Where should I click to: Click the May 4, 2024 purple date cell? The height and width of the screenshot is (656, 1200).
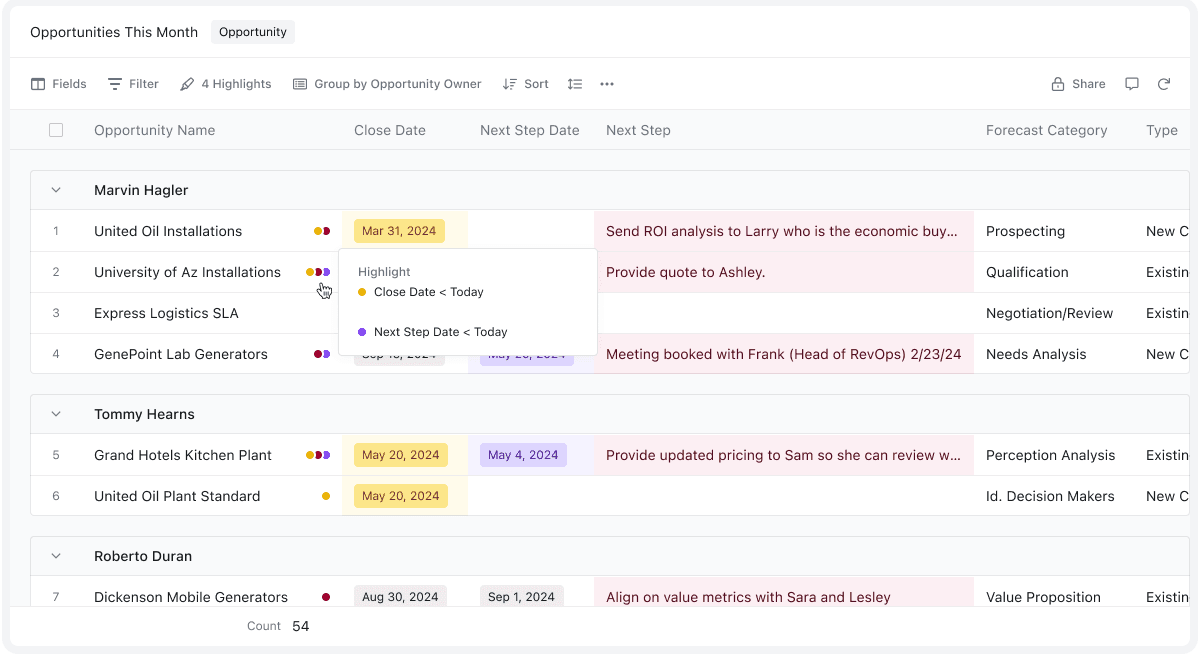523,455
